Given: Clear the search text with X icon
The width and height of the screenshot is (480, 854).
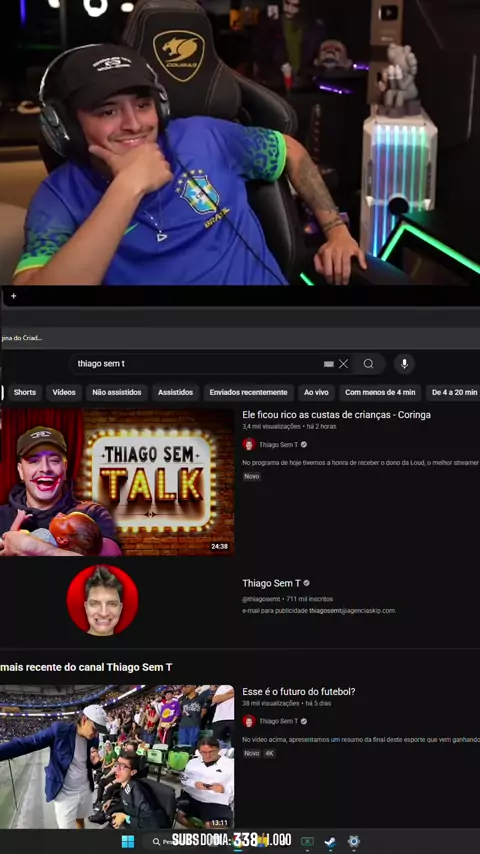Looking at the screenshot, I should (343, 364).
